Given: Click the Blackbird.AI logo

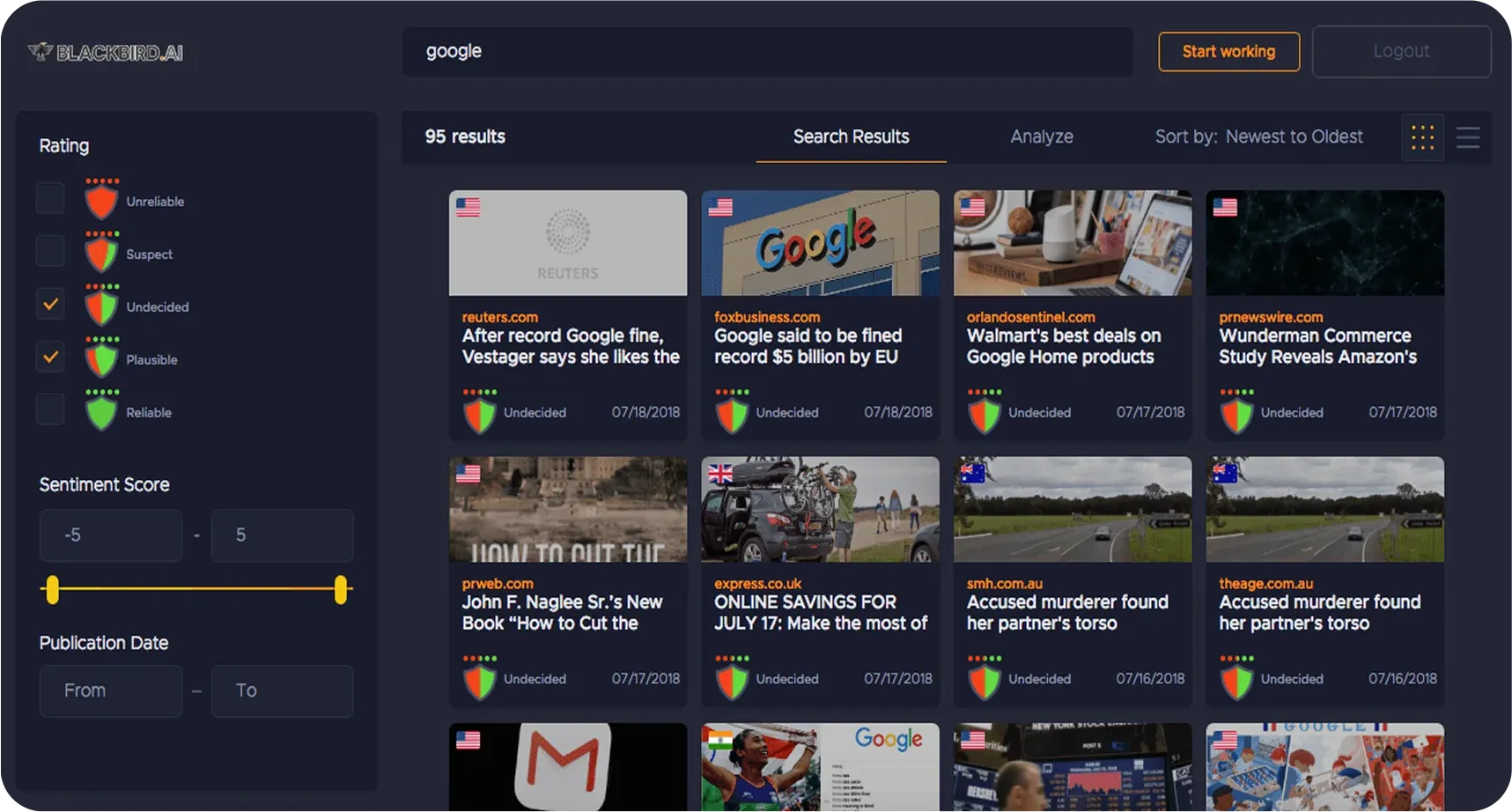Looking at the screenshot, I should point(106,53).
